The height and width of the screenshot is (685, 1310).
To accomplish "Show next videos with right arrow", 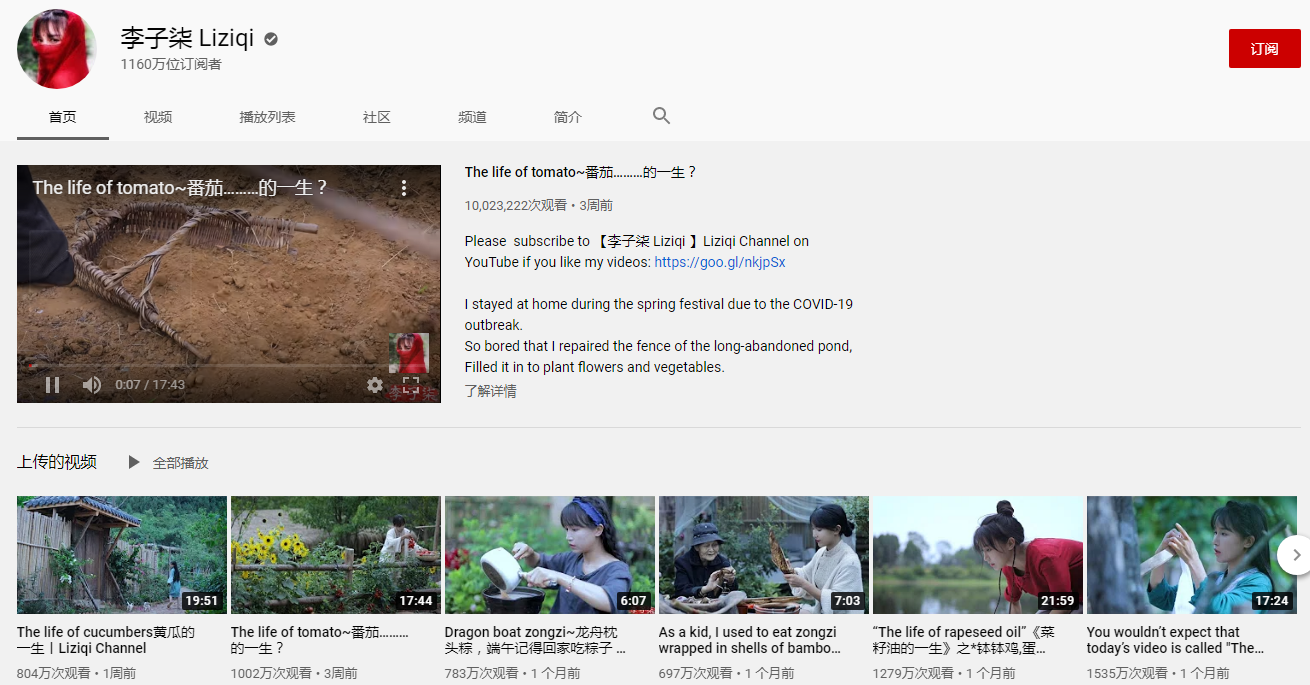I will point(1296,555).
